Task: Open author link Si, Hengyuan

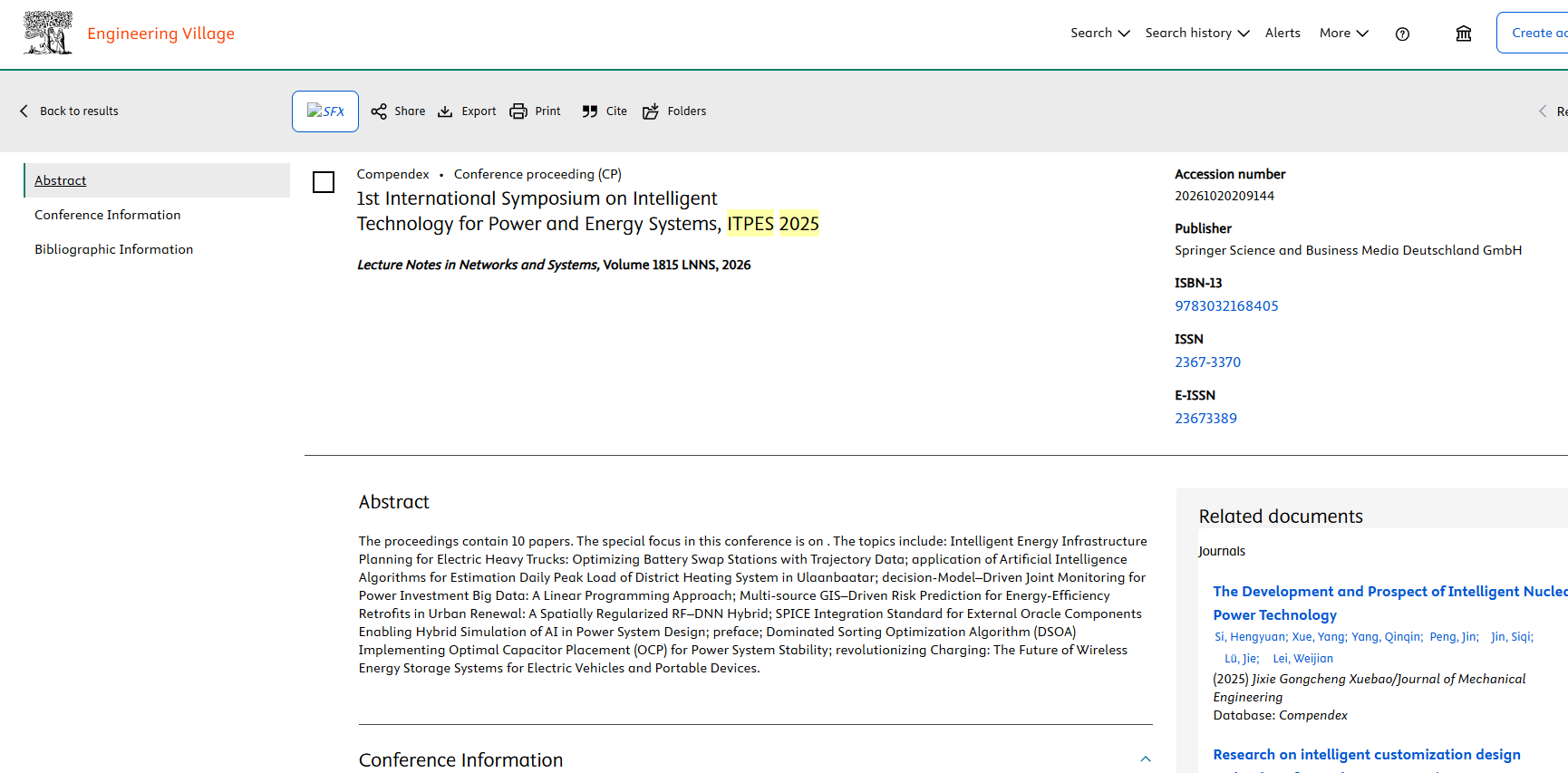Action: pos(1250,637)
